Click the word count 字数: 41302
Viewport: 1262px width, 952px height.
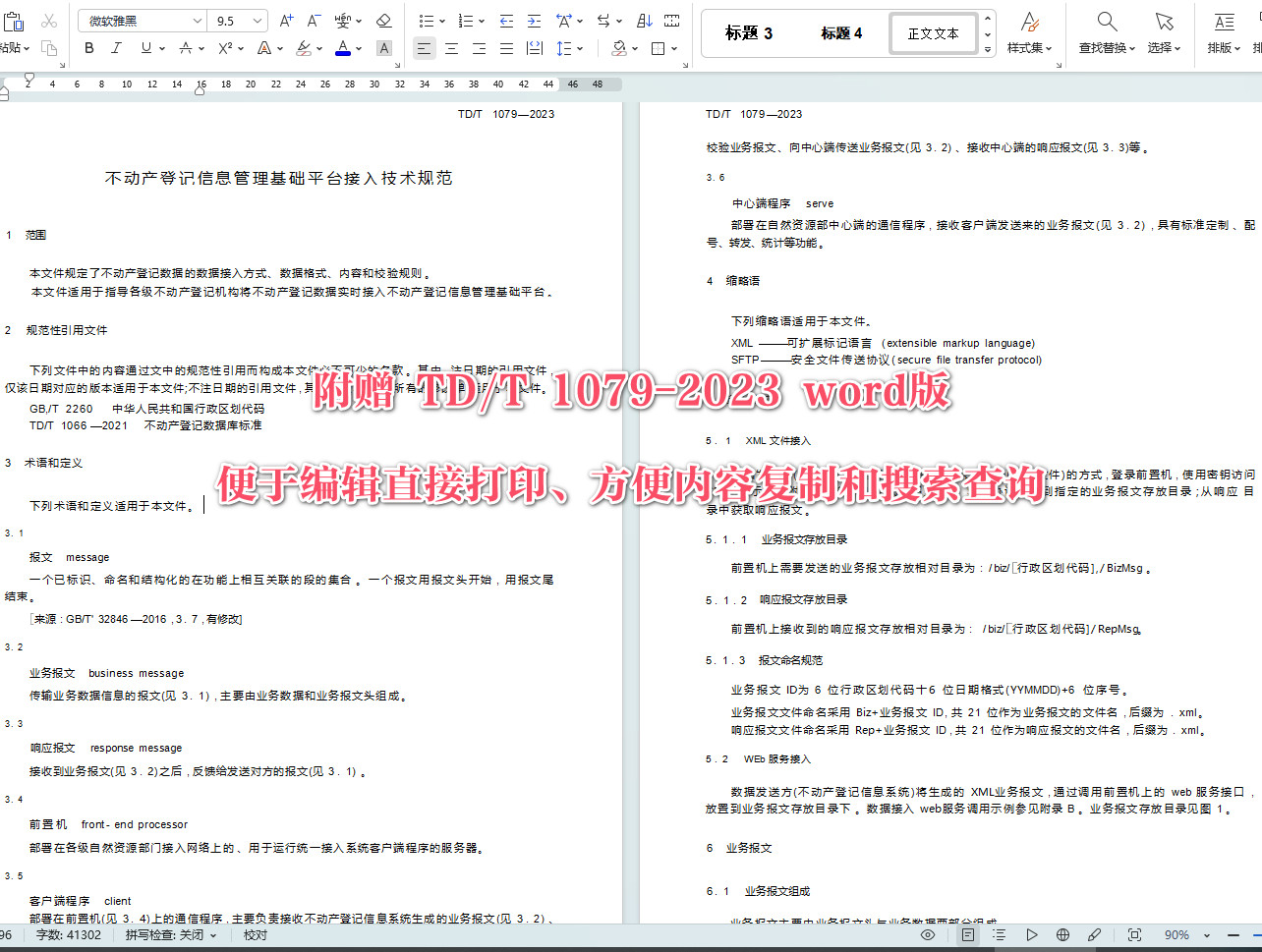[69, 935]
